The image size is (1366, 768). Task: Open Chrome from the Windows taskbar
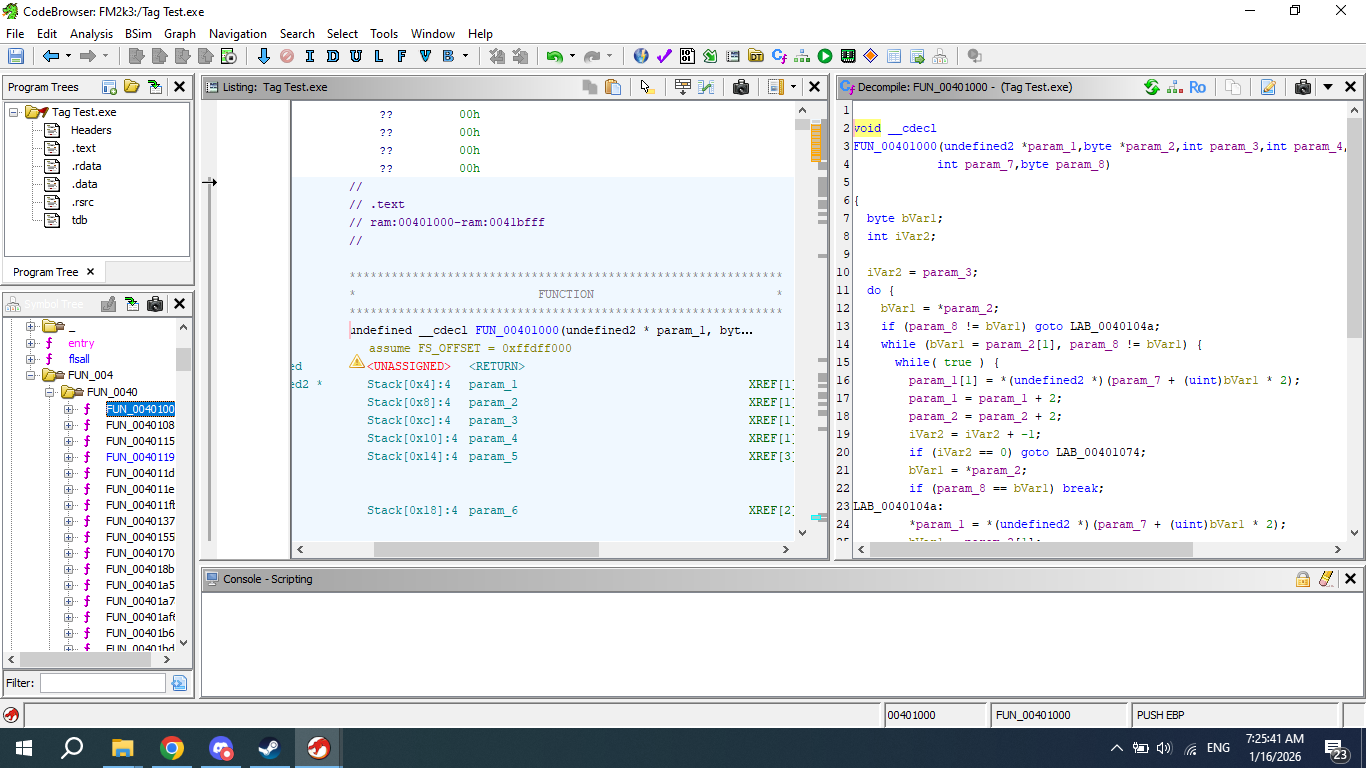(x=172, y=748)
